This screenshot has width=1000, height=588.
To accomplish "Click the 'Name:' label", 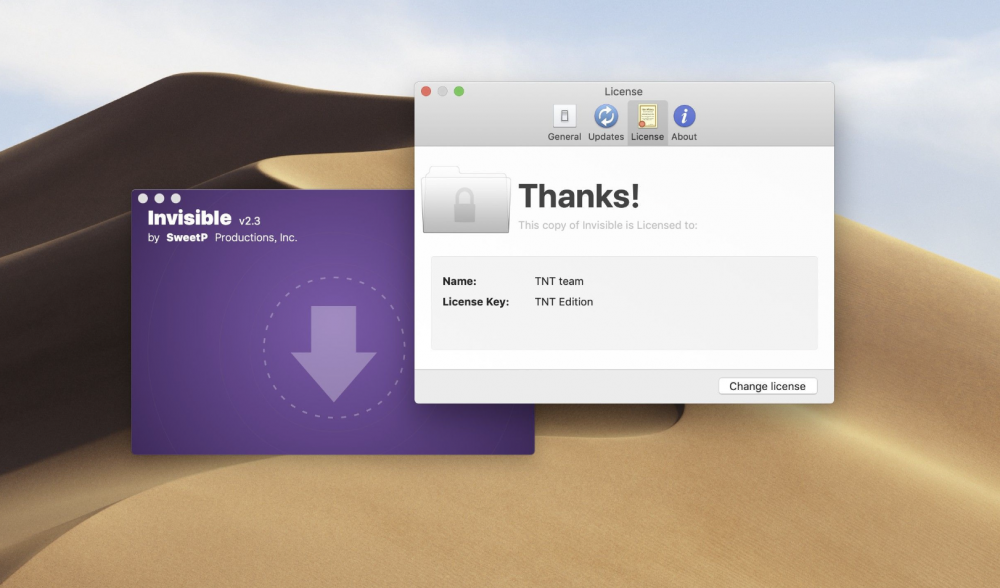I will pos(459,281).
